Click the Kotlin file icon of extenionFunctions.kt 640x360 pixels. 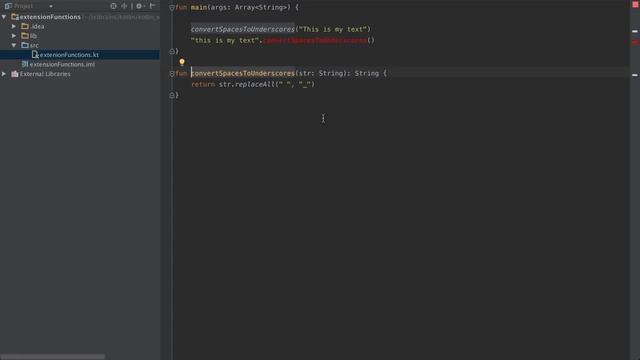coord(35,55)
